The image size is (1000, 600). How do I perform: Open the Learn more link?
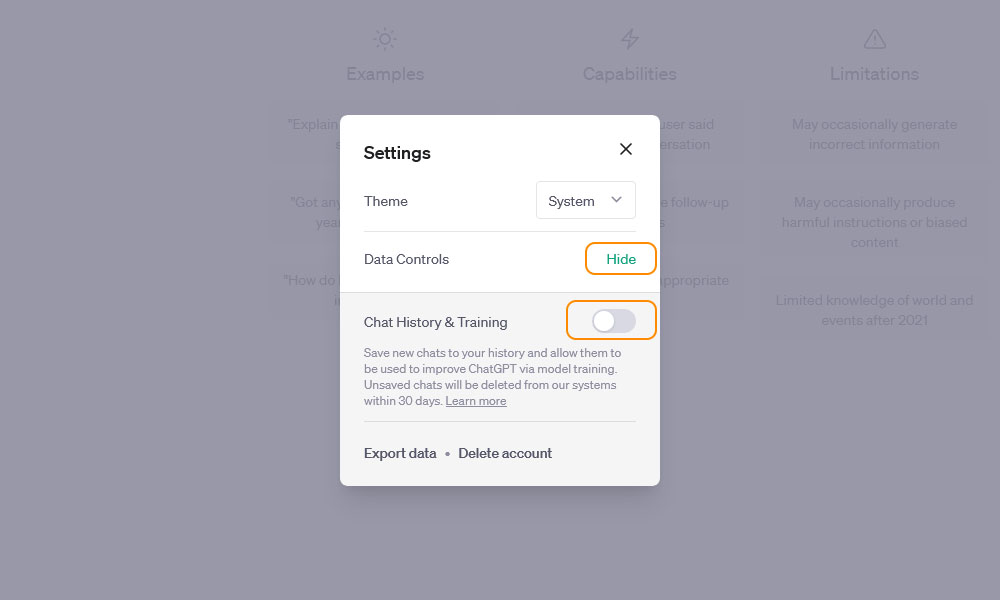pos(476,401)
